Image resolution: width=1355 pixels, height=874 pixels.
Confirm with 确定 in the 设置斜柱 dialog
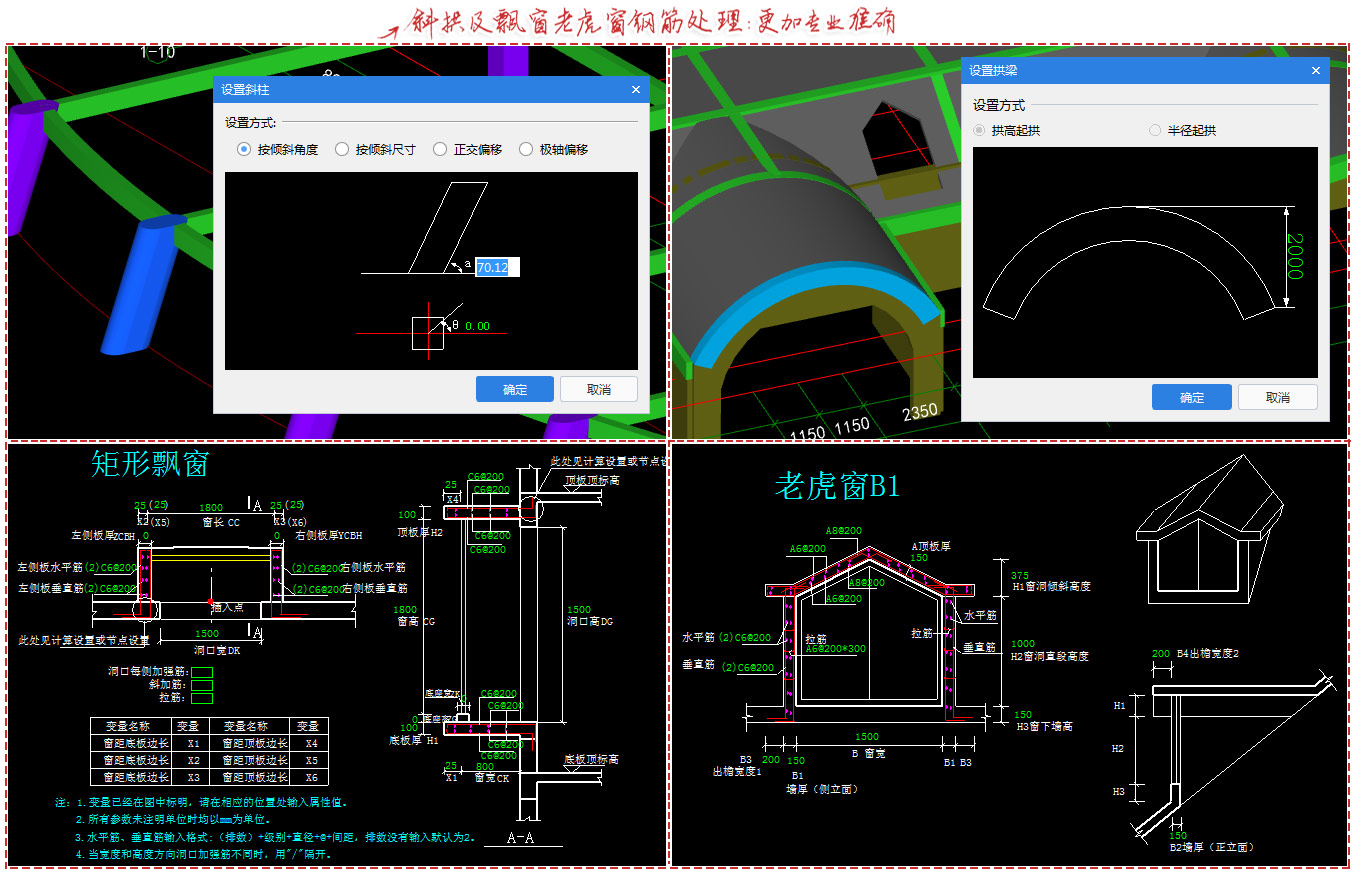pyautogui.click(x=514, y=388)
